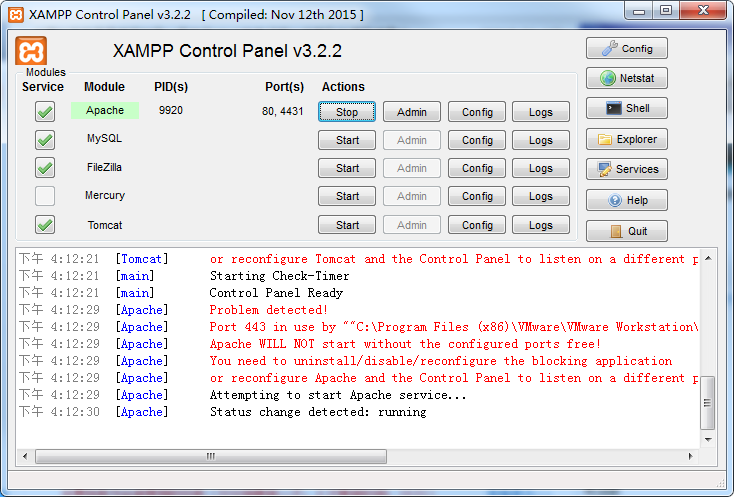Click log line 'Attempting to start Apache service...'

coord(338,395)
